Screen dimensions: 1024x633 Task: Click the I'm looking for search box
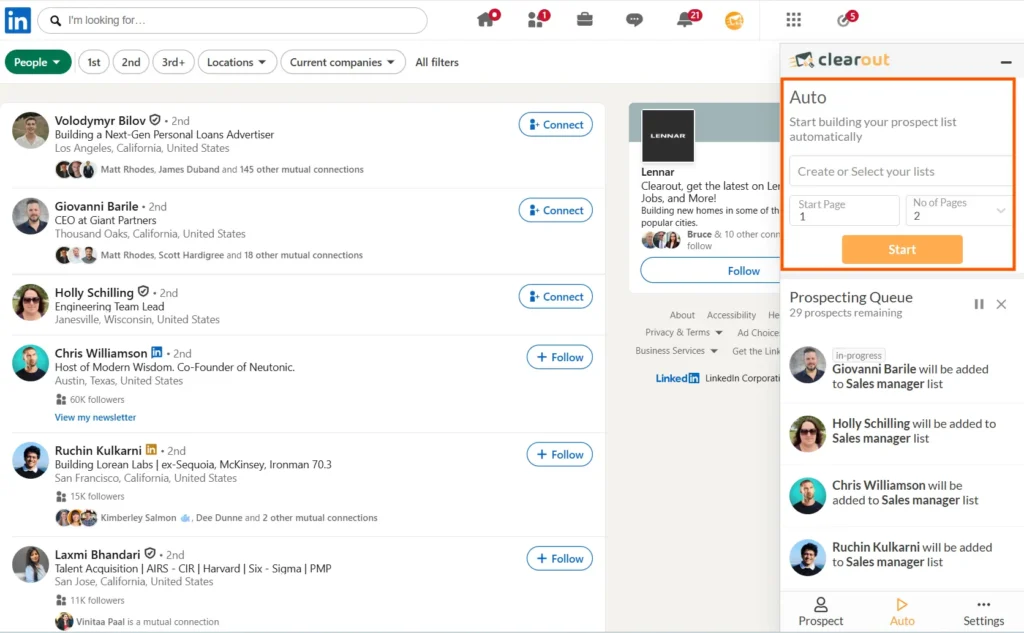point(232,20)
